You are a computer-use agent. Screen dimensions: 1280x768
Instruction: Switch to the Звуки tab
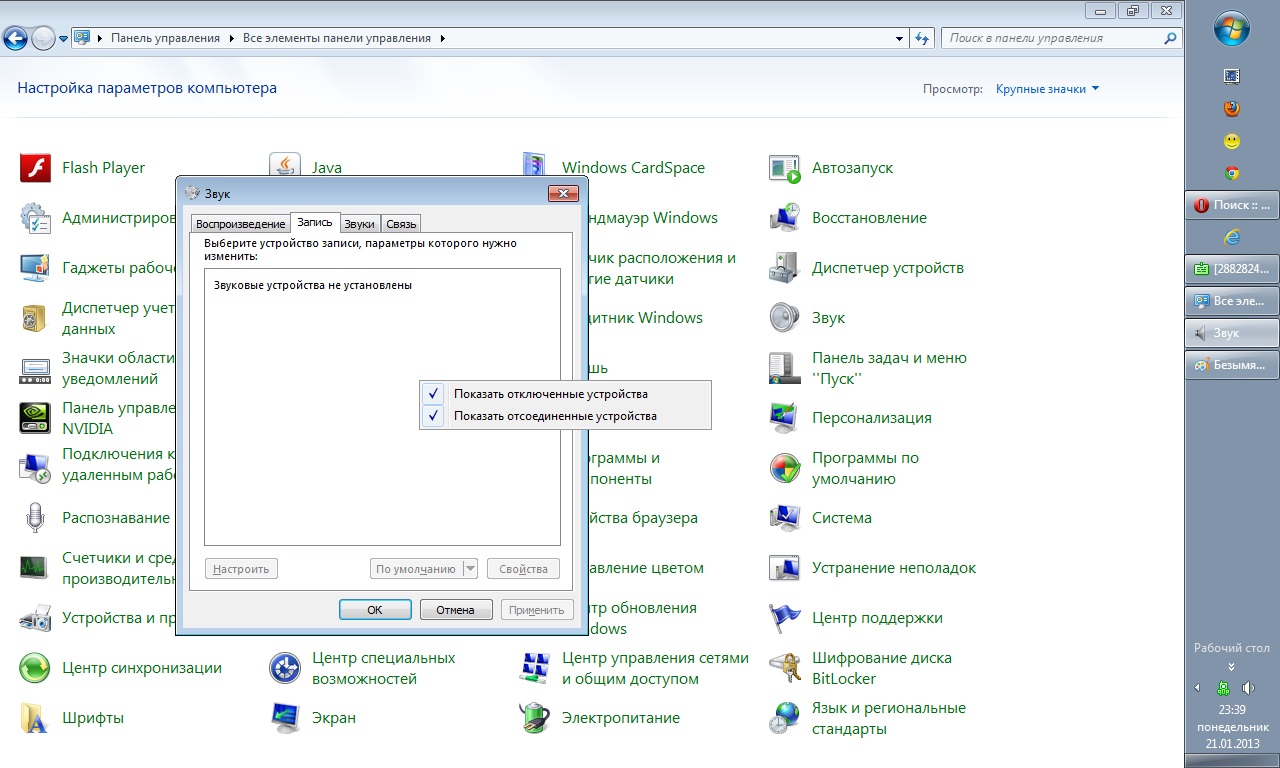point(360,224)
